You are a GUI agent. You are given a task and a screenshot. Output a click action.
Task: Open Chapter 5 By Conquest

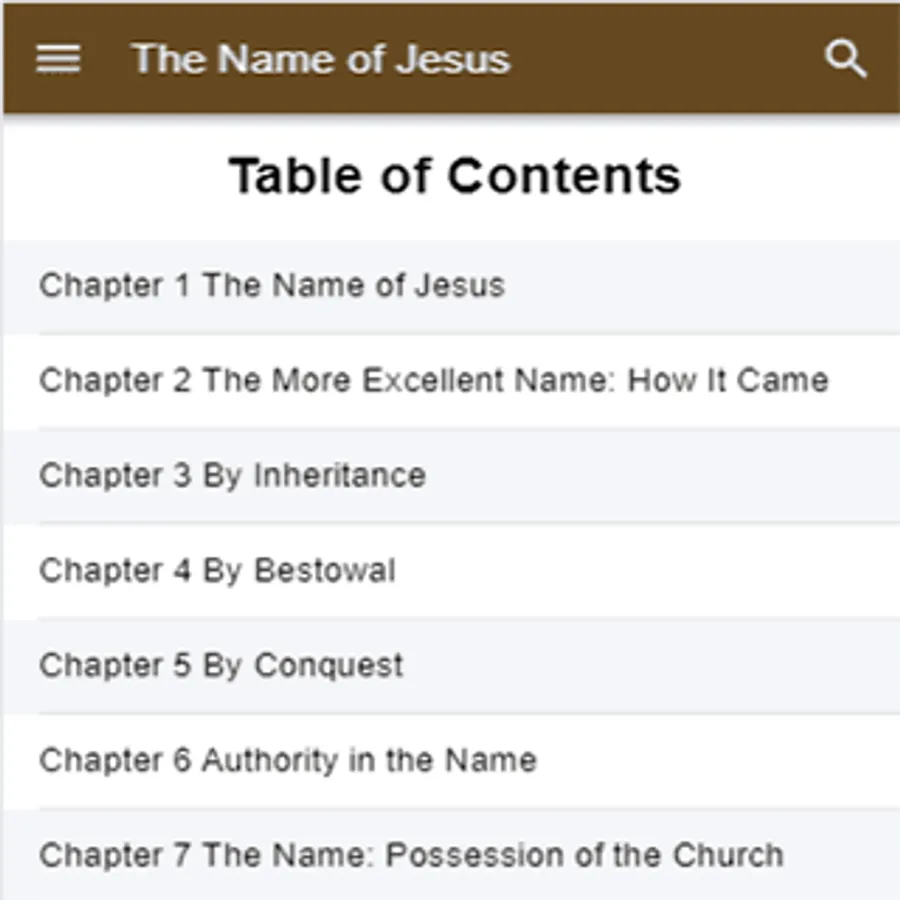pyautogui.click(x=221, y=666)
